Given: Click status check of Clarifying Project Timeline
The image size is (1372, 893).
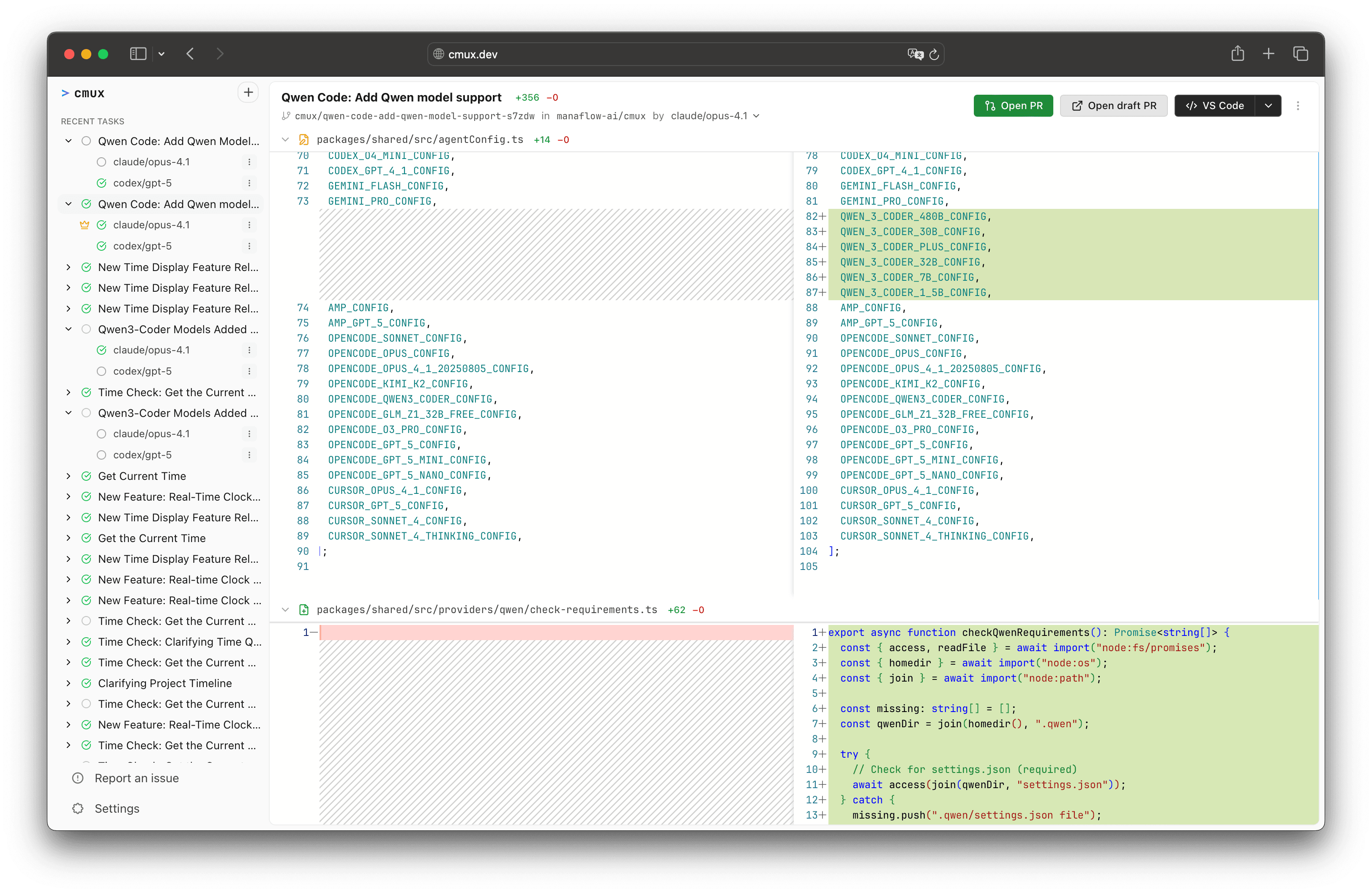Looking at the screenshot, I should (x=87, y=683).
